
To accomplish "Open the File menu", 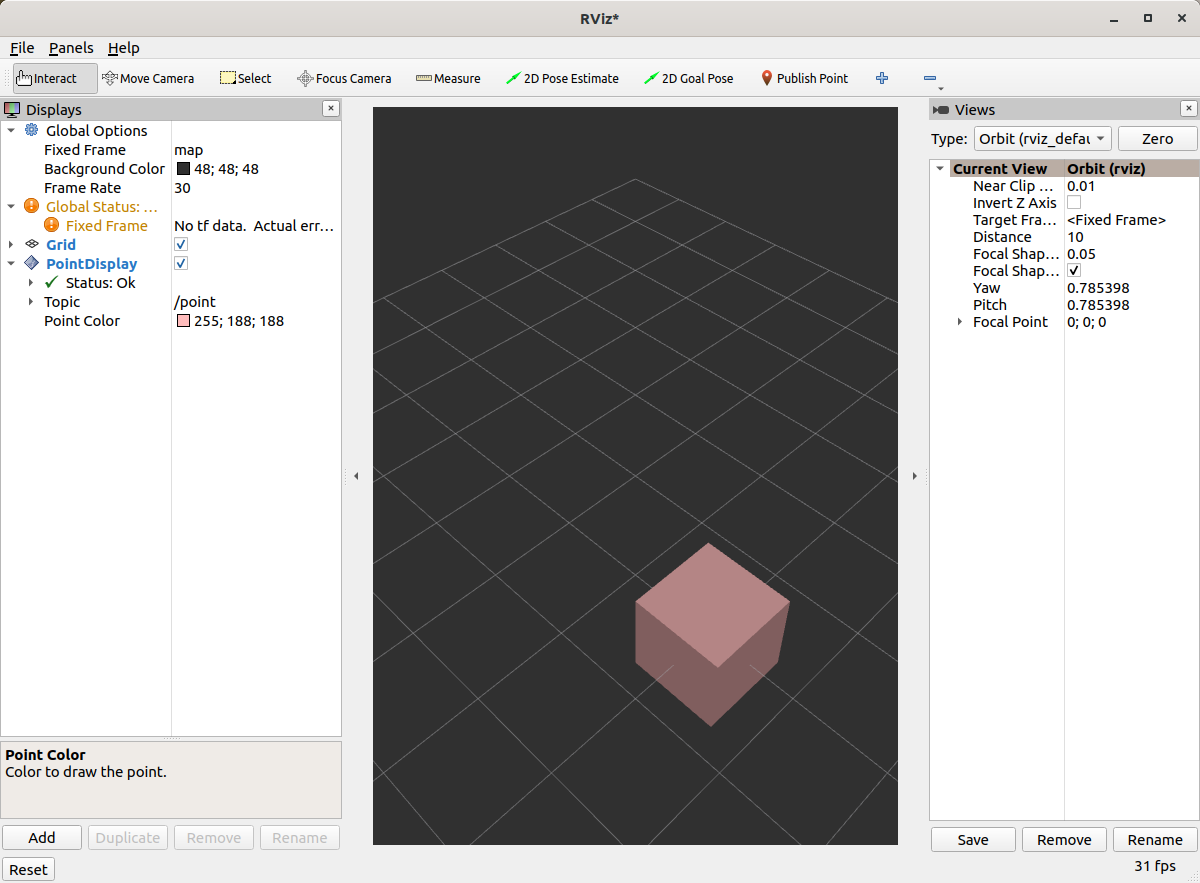I will coord(21,47).
